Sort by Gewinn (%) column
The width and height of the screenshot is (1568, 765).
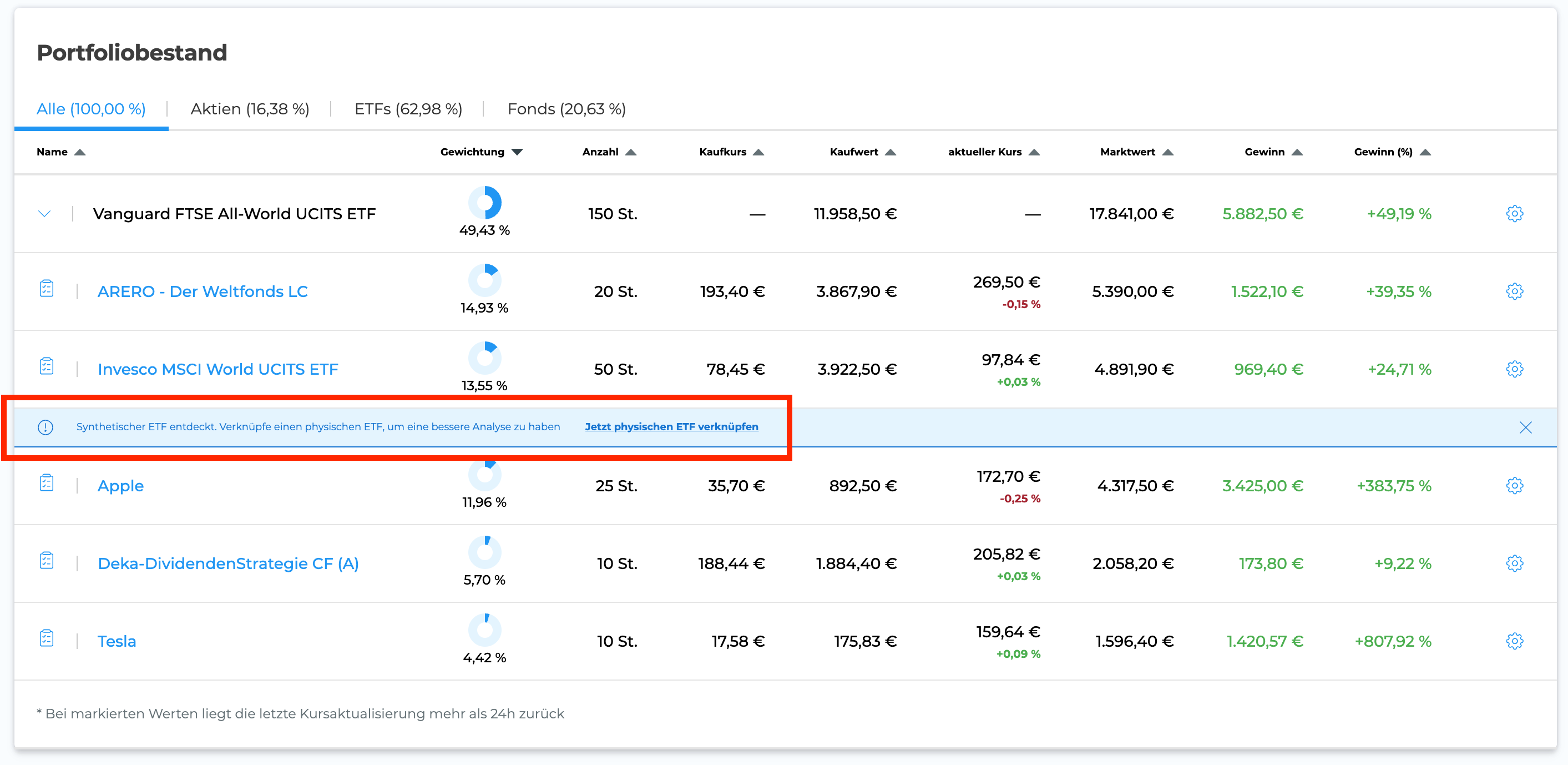pyautogui.click(x=1392, y=152)
